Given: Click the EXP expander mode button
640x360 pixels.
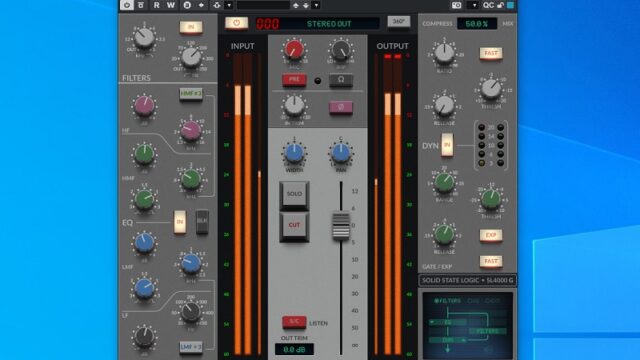Looking at the screenshot, I should [491, 236].
